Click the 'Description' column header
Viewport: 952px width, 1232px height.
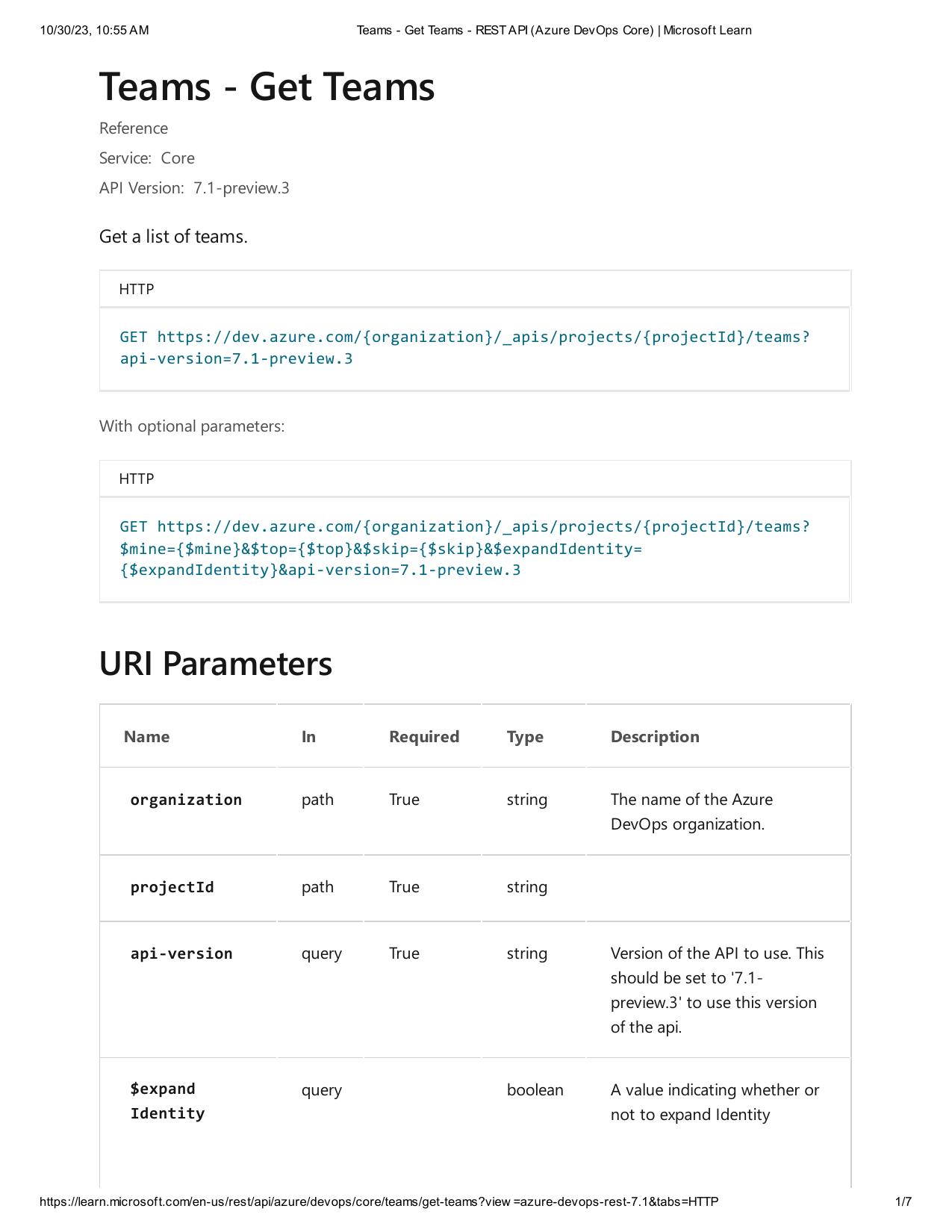[654, 737]
